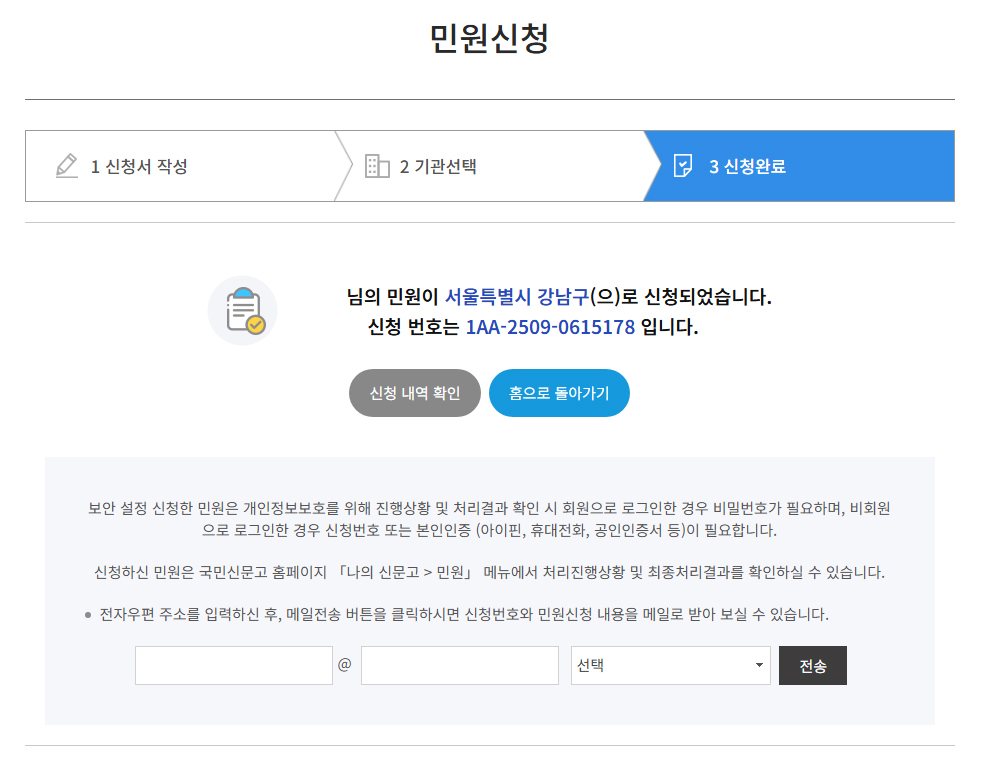Image resolution: width=983 pixels, height=760 pixels.
Task: Click the clipboard confirmation icon
Action: coord(243,310)
